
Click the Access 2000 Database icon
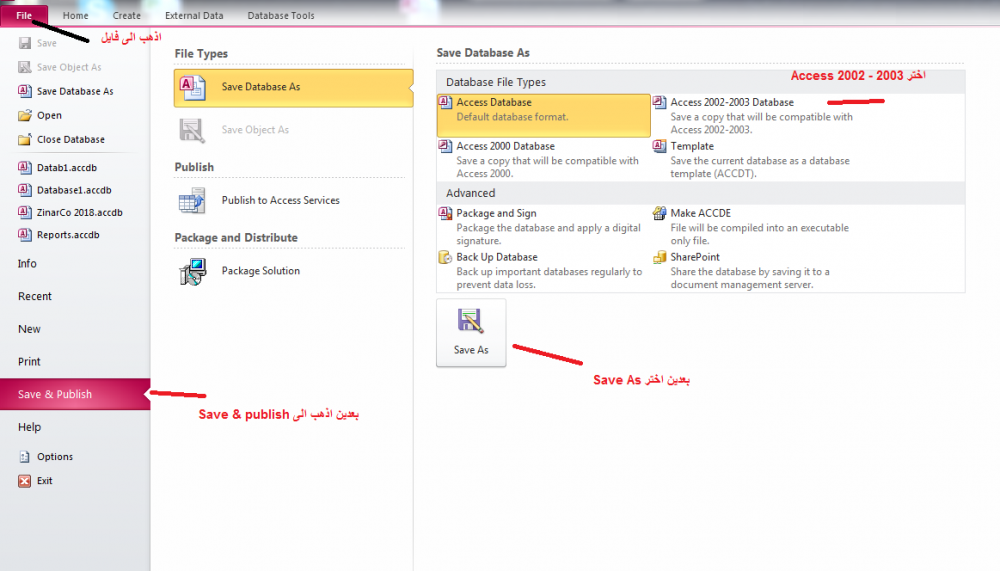pyautogui.click(x=446, y=146)
